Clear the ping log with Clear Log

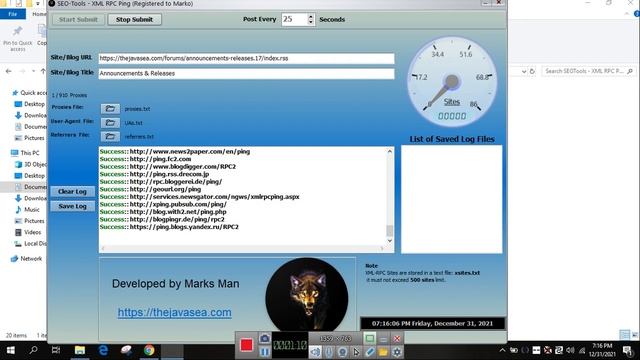(72, 191)
